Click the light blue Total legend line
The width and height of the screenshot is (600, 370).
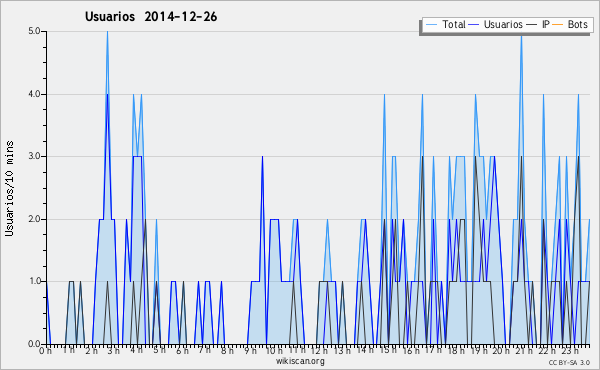(x=431, y=25)
